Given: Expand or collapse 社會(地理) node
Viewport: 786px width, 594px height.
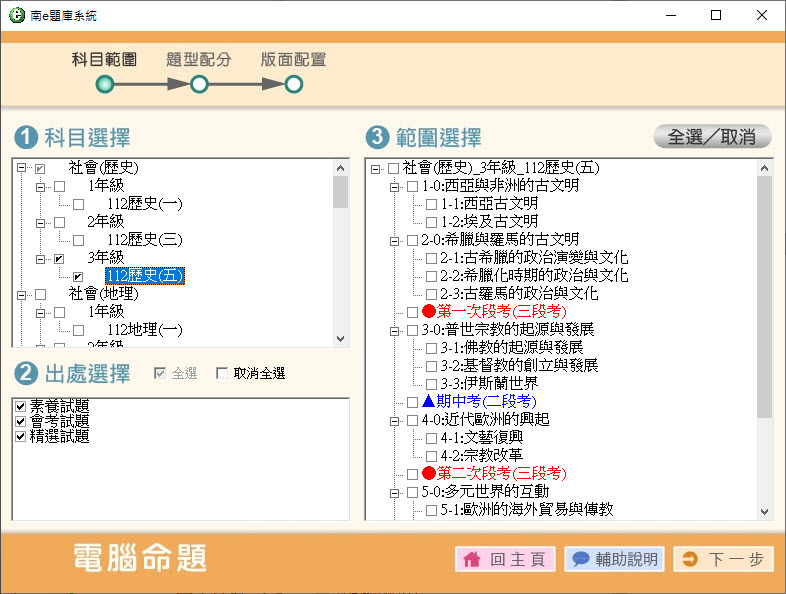Looking at the screenshot, I should tap(21, 295).
